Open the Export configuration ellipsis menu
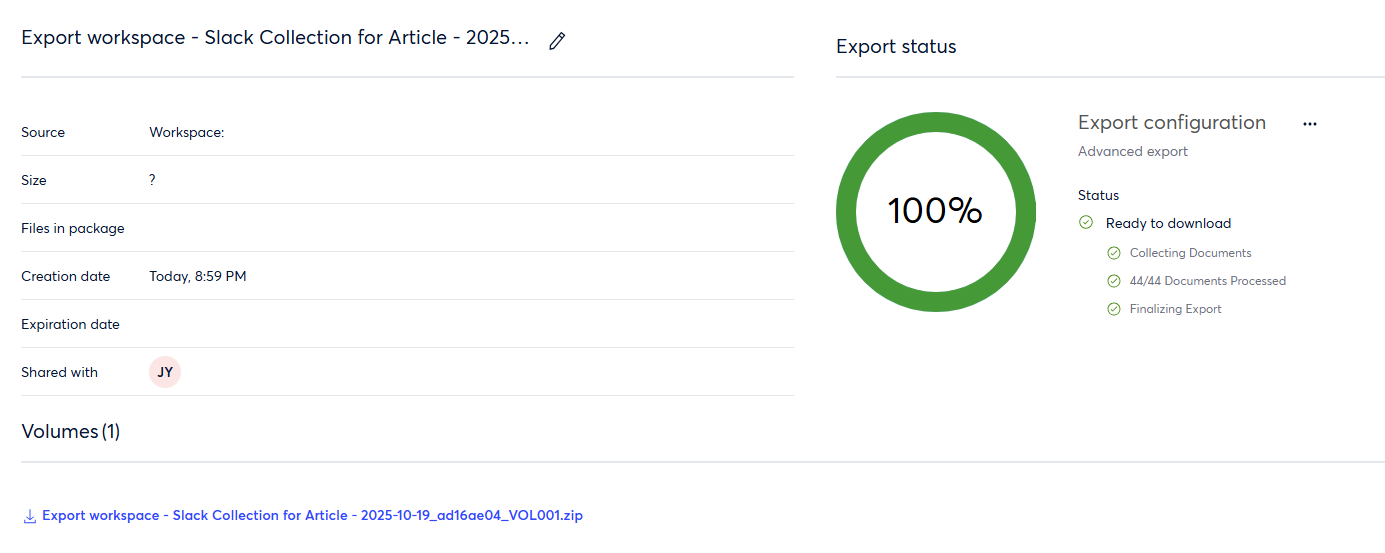Image resolution: width=1385 pixels, height=553 pixels. (x=1310, y=124)
